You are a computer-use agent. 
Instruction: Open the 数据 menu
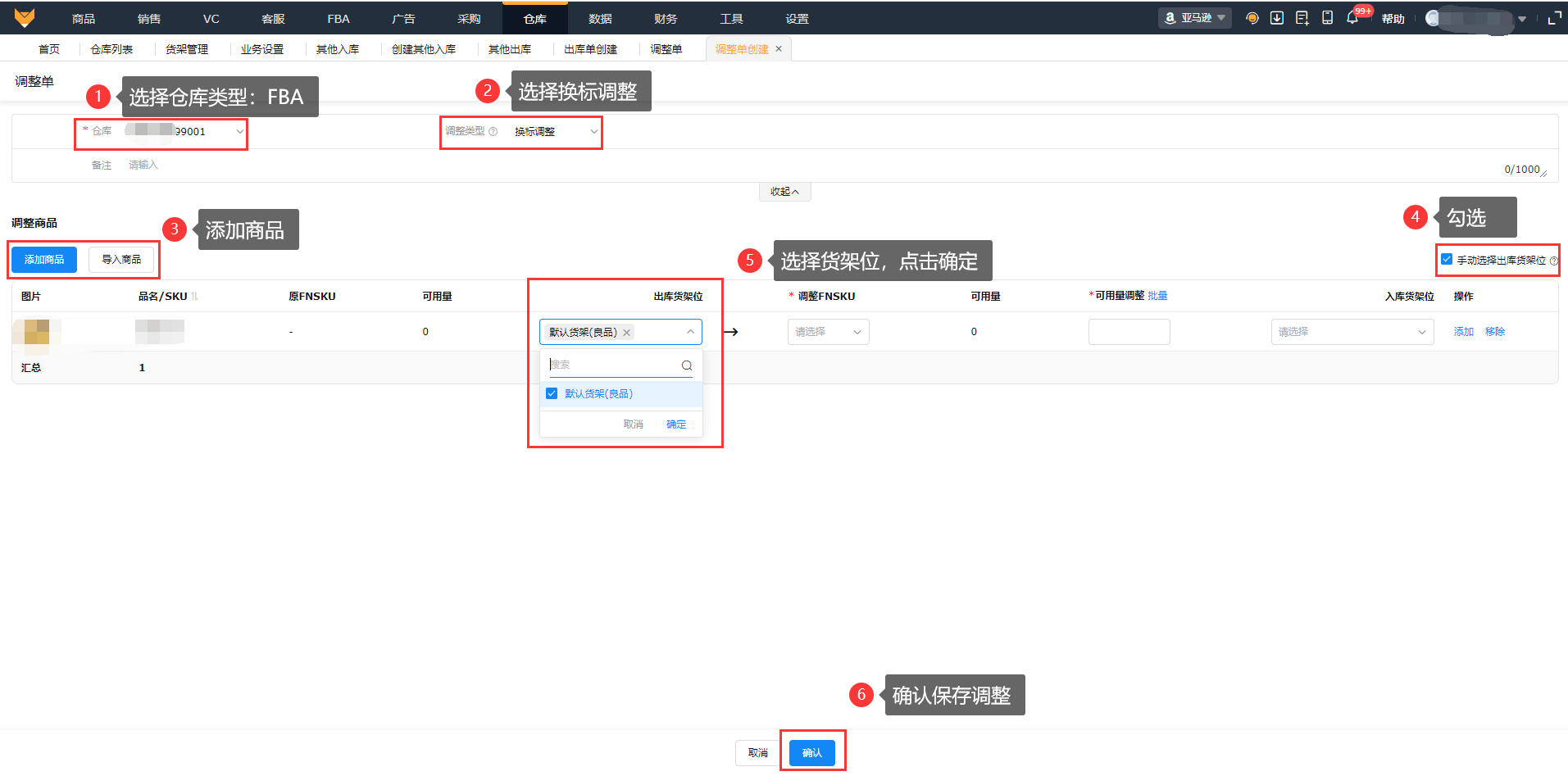(x=600, y=18)
